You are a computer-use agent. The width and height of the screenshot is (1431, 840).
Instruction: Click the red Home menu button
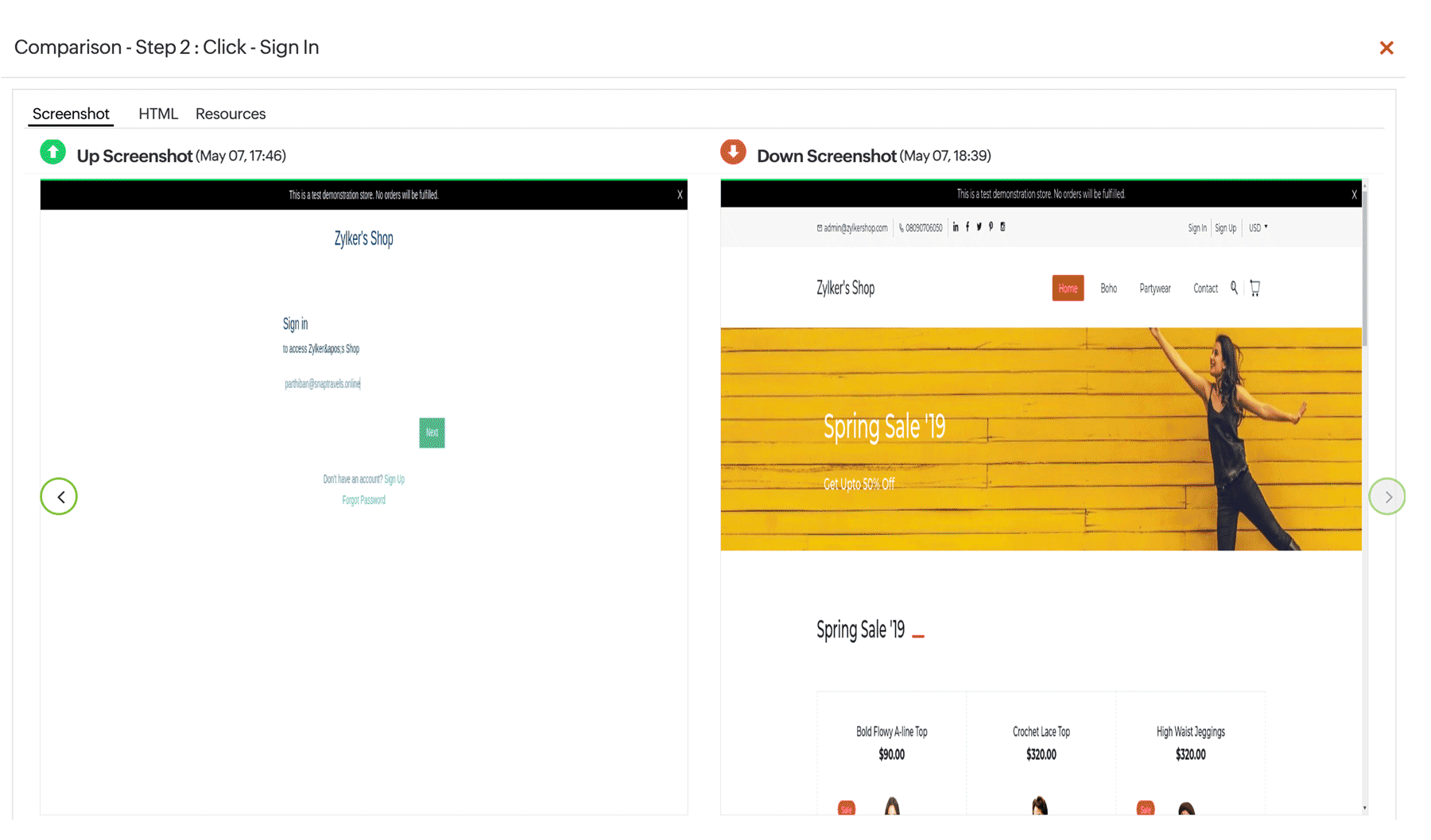click(x=1068, y=288)
